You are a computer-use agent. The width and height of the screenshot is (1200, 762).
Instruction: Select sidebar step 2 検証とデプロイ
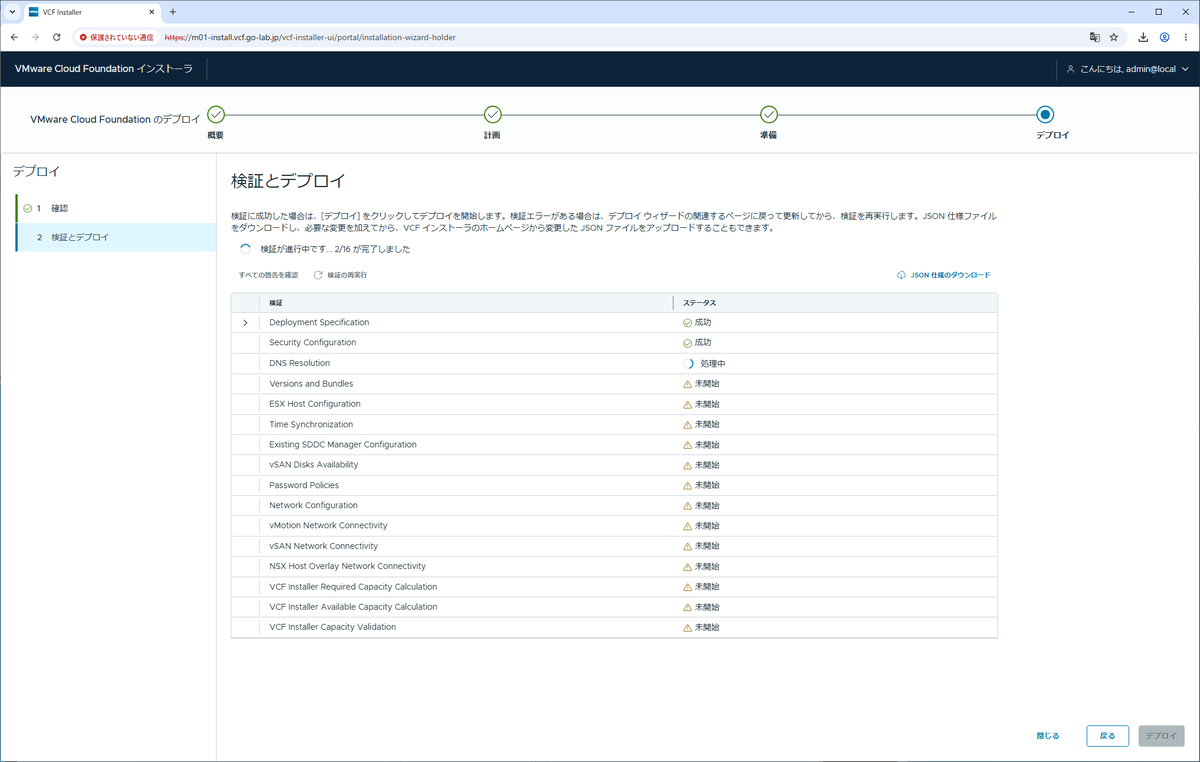coord(115,237)
